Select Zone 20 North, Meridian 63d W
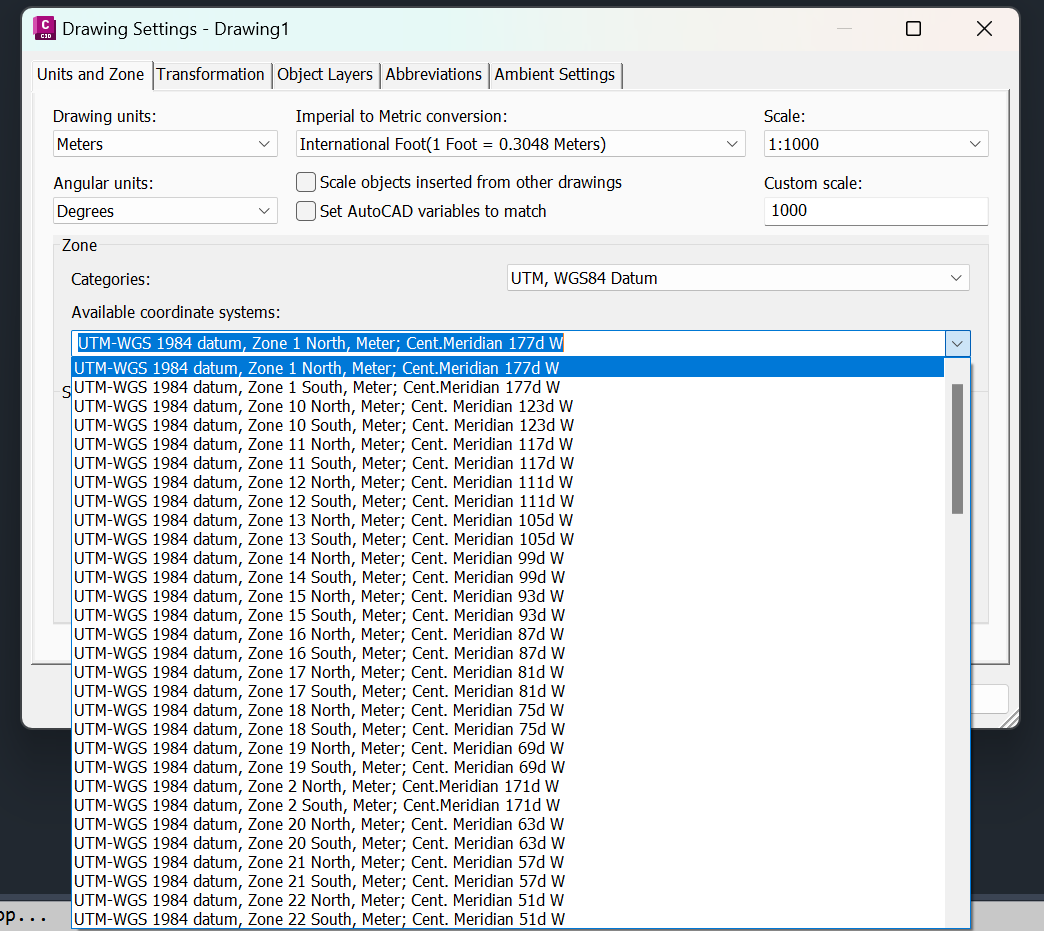 pyautogui.click(x=507, y=824)
